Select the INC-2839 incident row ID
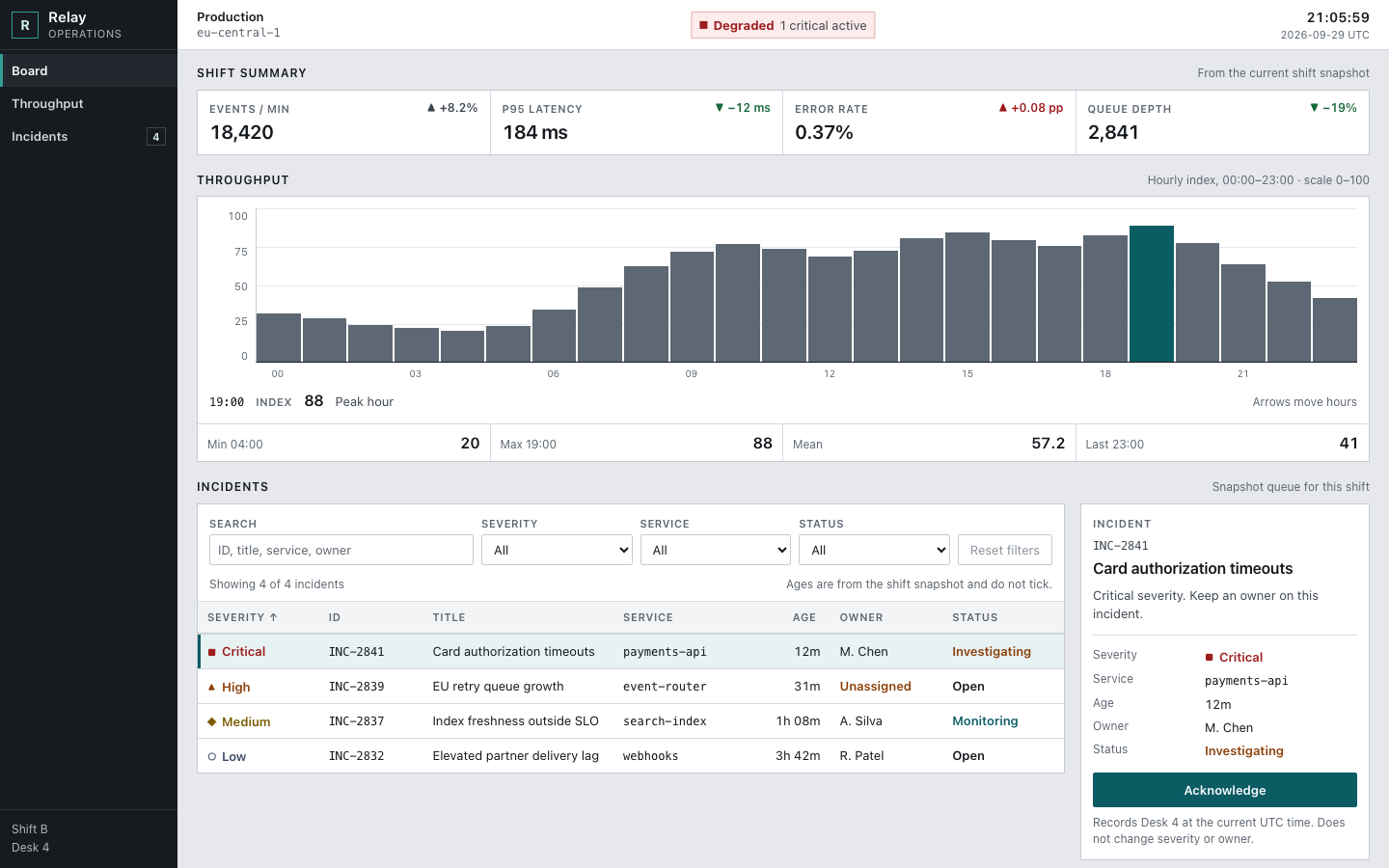1389x868 pixels. (x=357, y=687)
